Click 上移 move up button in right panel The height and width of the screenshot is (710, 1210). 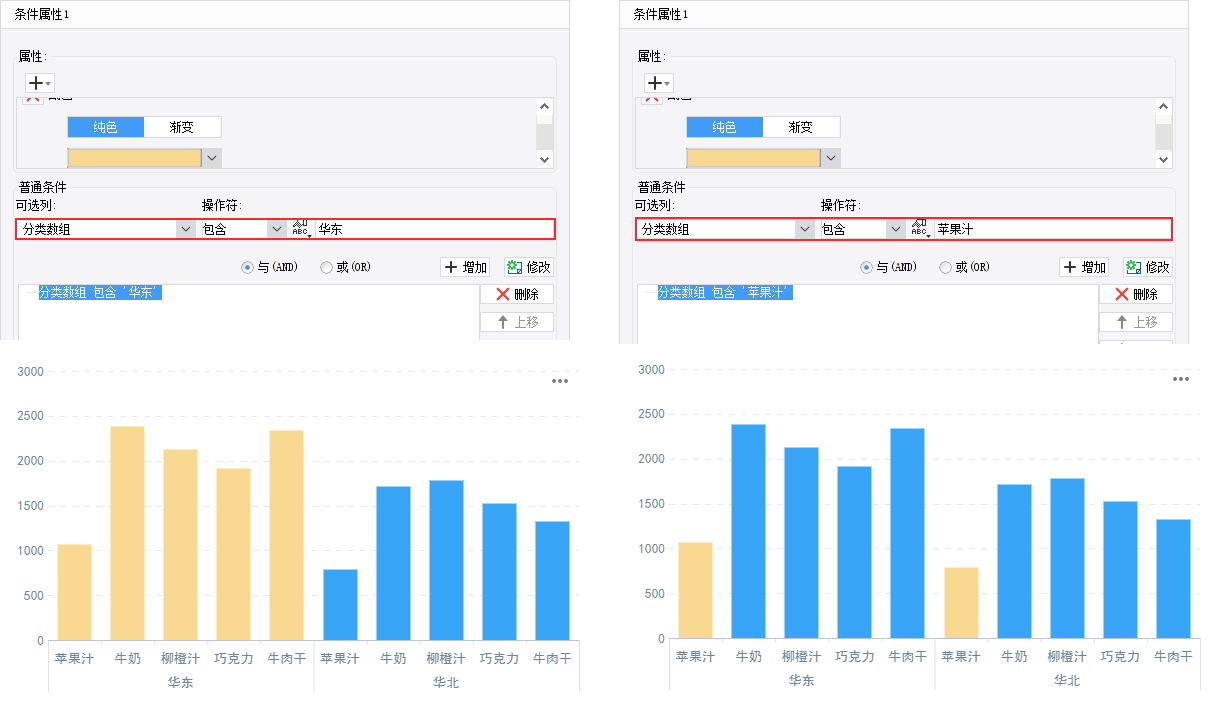1136,322
